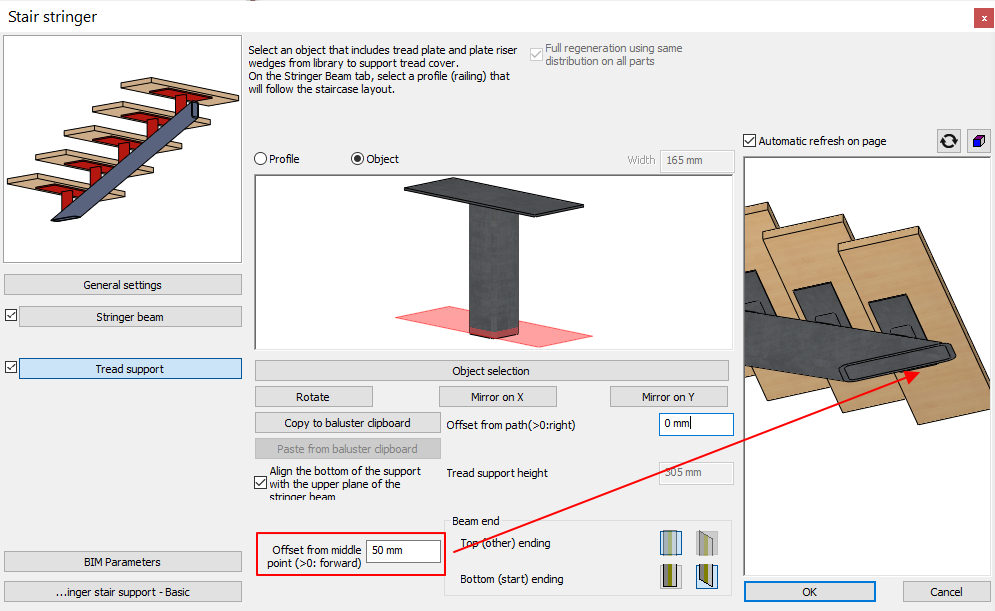Switch to the Stringer beam tab
The height and width of the screenshot is (611, 995).
point(130,317)
